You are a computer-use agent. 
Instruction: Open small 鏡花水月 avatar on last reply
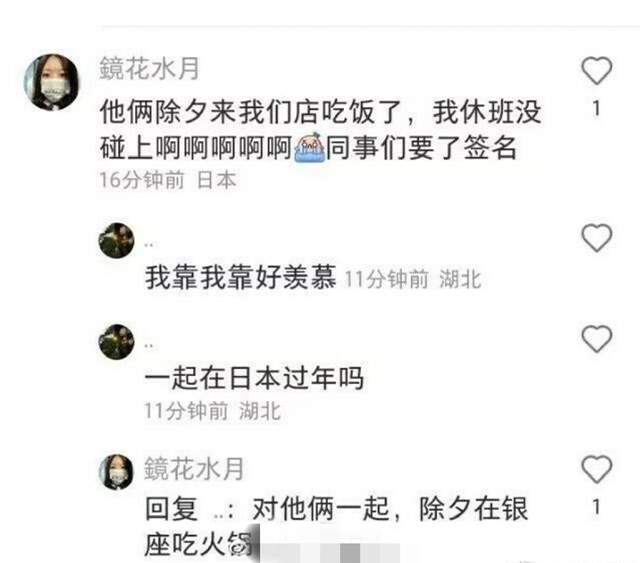pos(117,472)
